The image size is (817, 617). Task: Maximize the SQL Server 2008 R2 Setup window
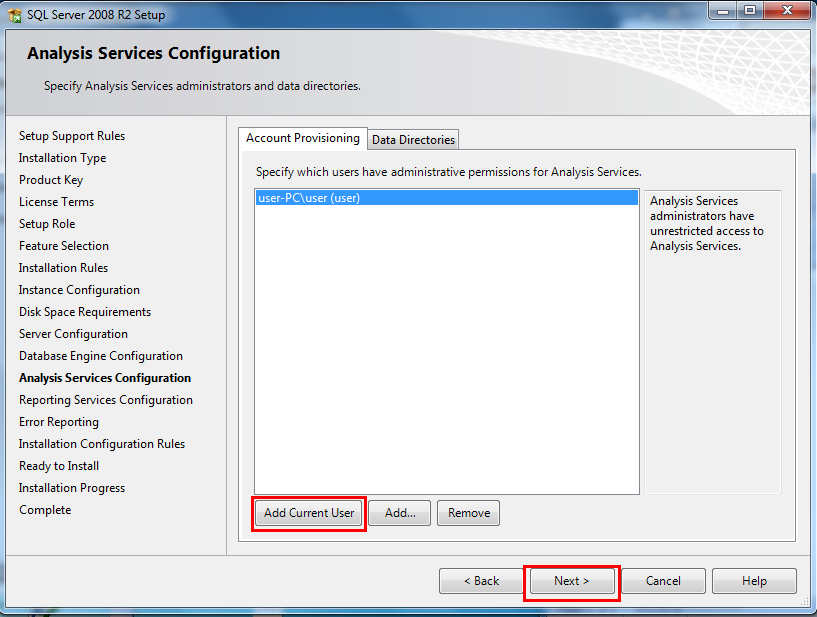(750, 10)
